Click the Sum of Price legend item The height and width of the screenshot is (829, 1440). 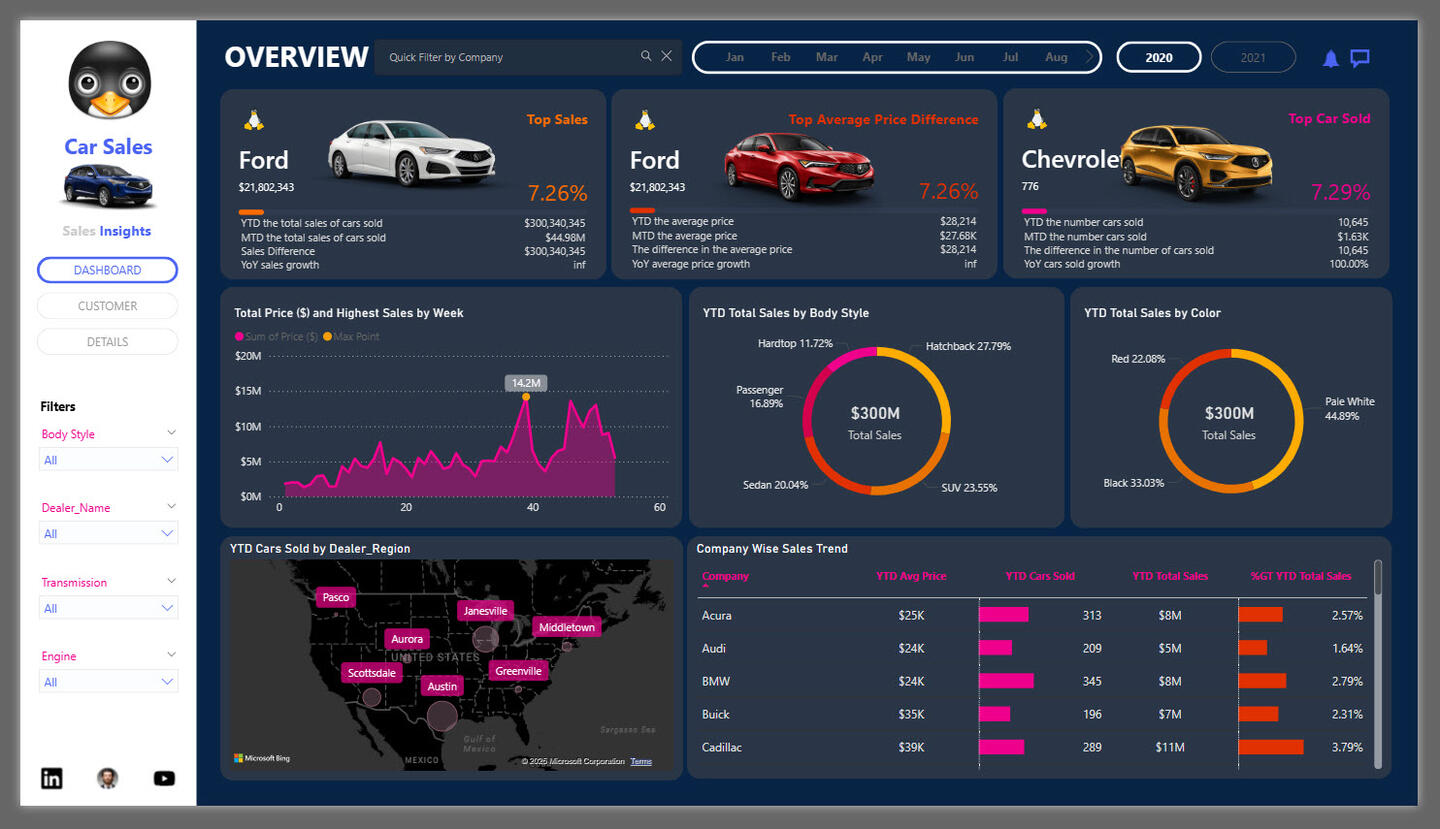pyautogui.click(x=276, y=337)
